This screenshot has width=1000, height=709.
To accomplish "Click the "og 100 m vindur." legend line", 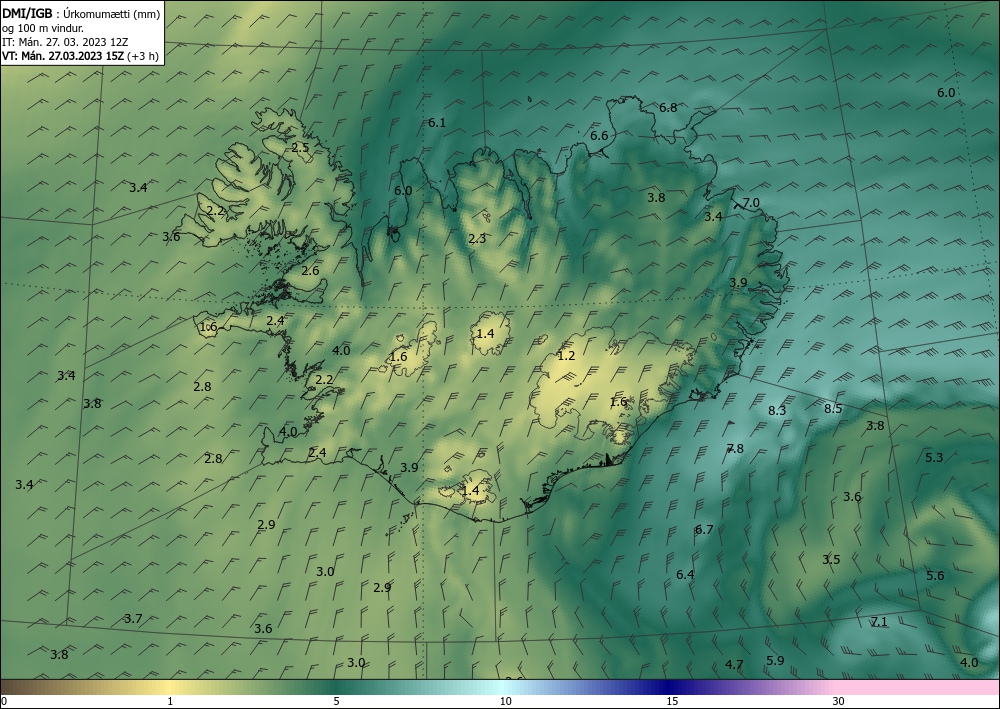I will coord(43,28).
